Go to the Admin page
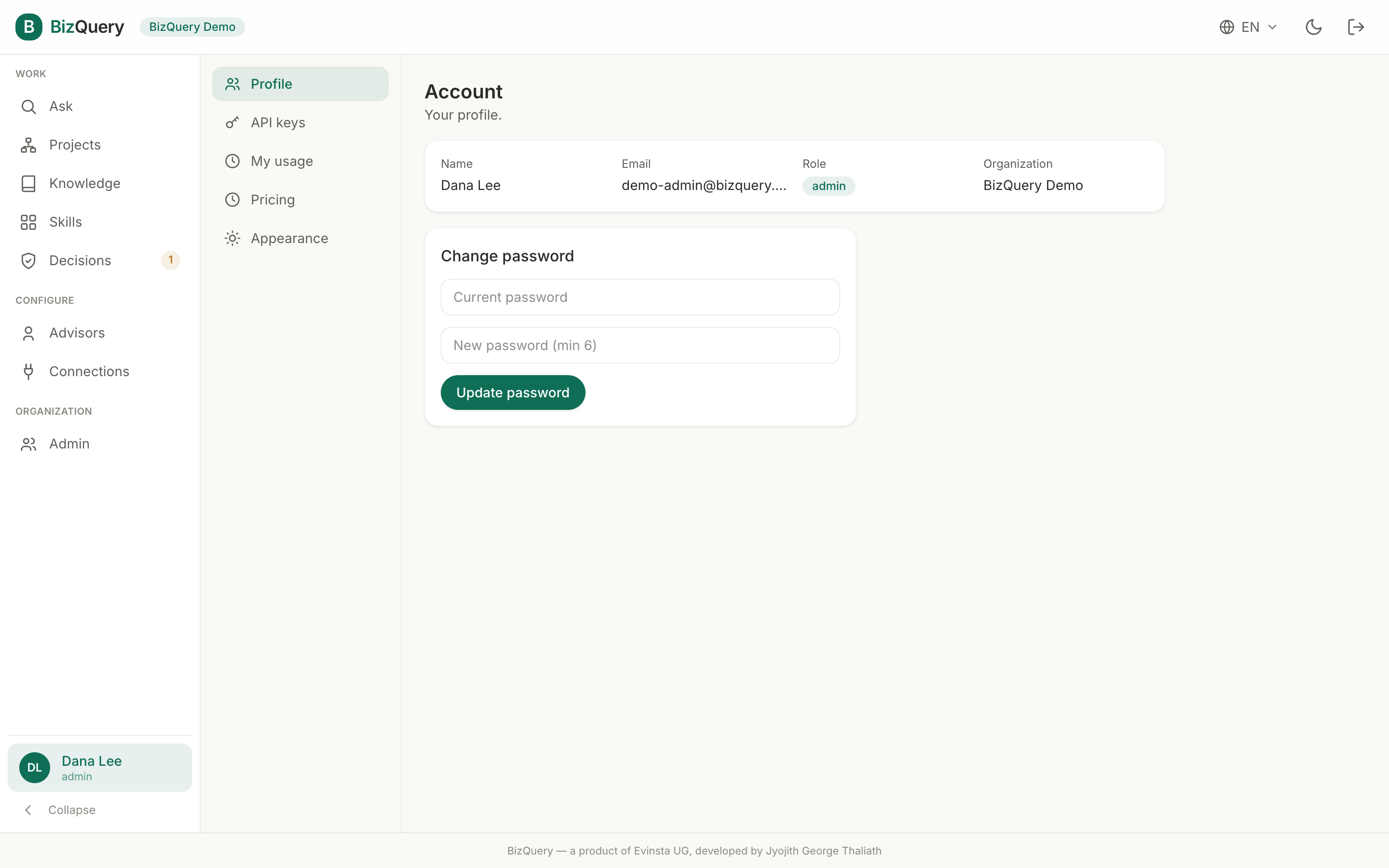This screenshot has width=1389, height=868. coord(100,444)
